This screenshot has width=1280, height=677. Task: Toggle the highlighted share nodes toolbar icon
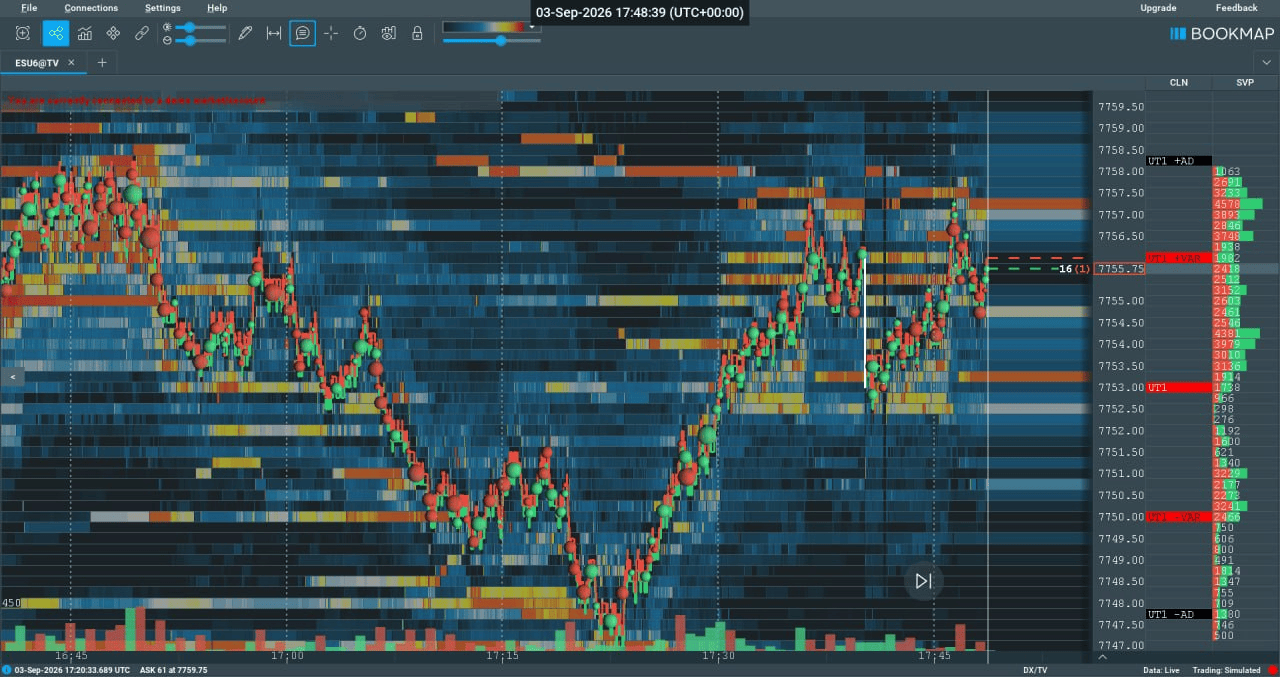tap(56, 33)
